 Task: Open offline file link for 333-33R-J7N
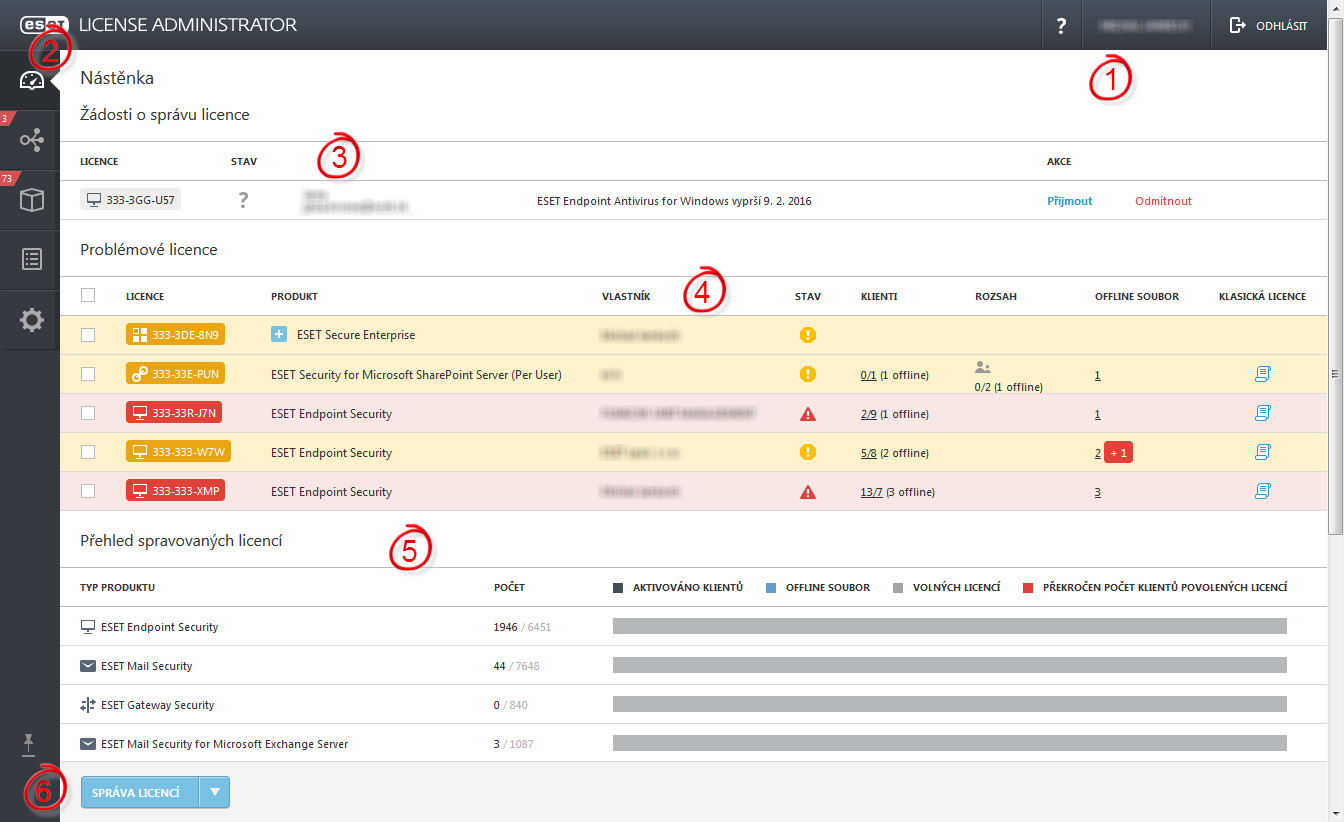(x=1098, y=414)
